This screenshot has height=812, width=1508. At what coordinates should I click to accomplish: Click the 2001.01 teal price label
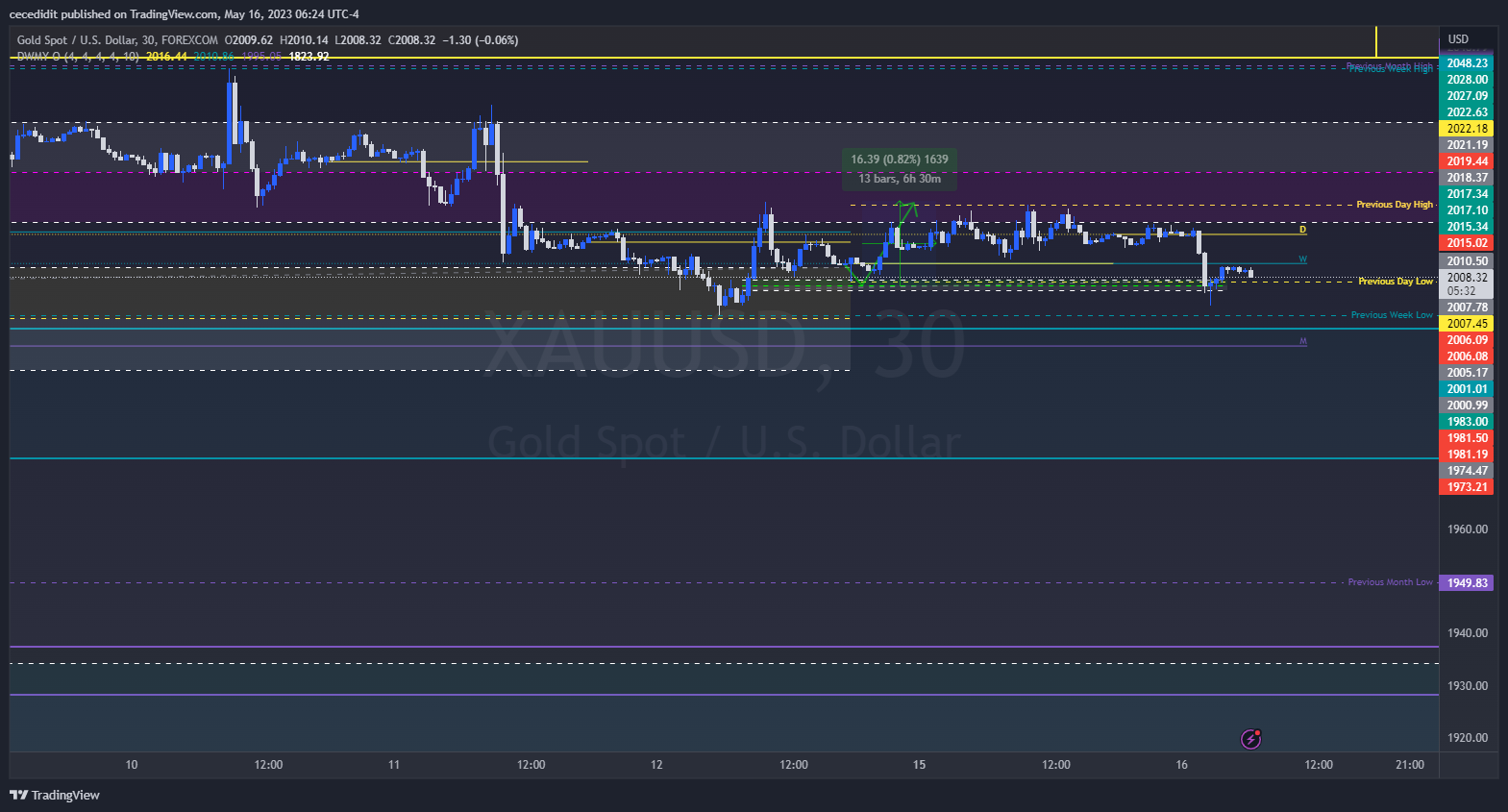click(x=1467, y=389)
